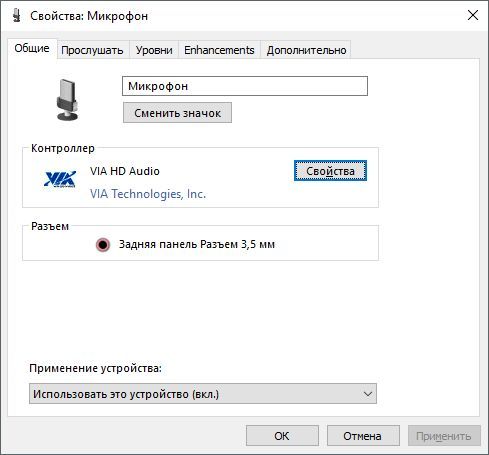This screenshot has width=489, height=455.
Task: Open the Уровни tab
Action: [154, 50]
